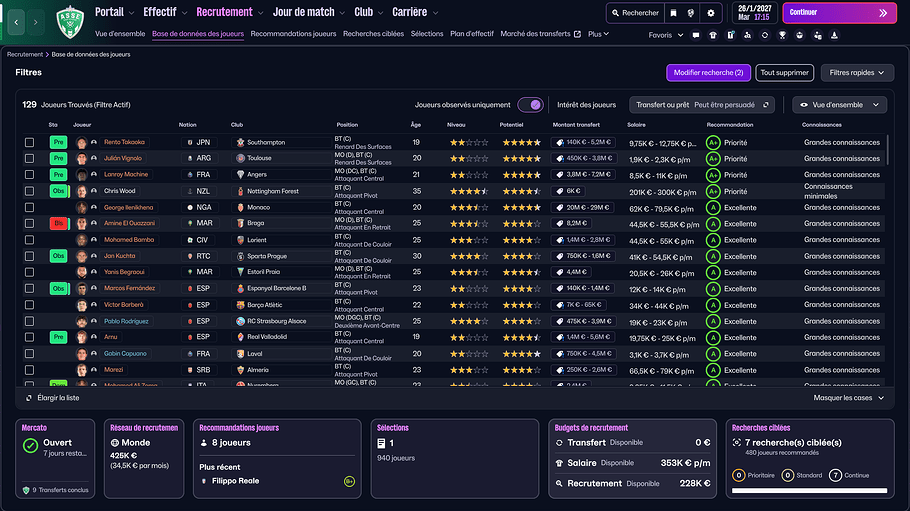Screen dimensions: 910x511
Task: Open the Jour de match menu
Action: (308, 13)
